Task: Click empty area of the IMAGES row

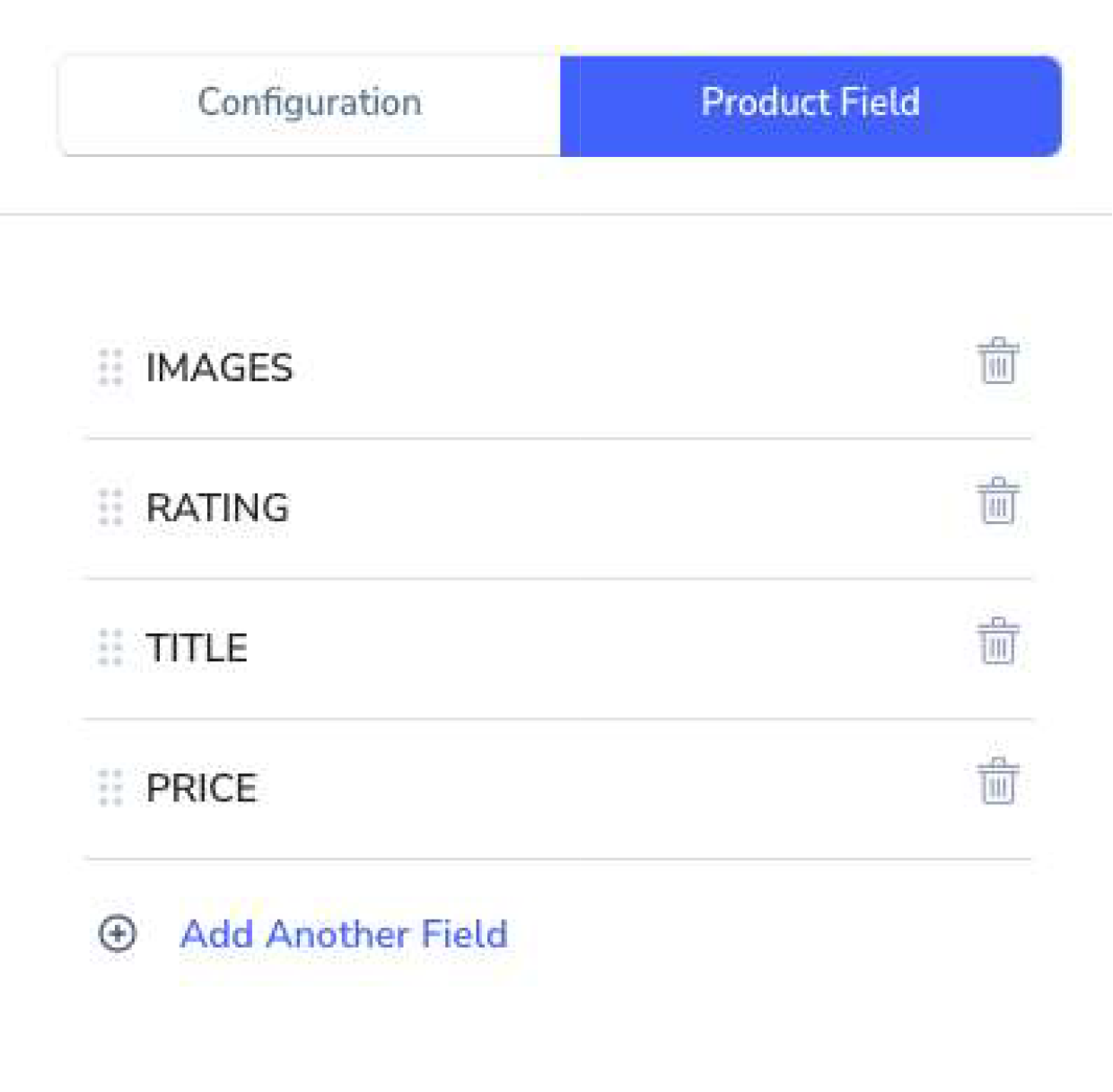Action: point(628,368)
